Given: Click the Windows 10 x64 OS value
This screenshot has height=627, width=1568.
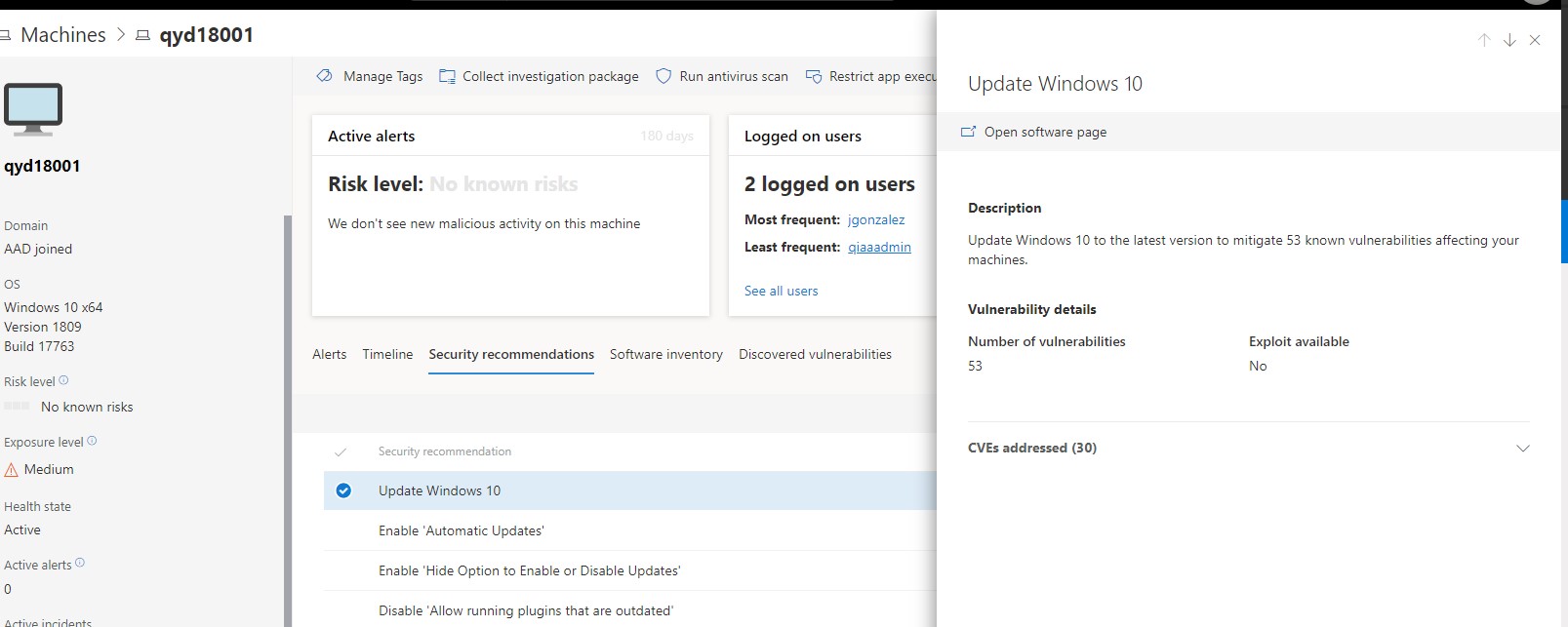Looking at the screenshot, I should (x=53, y=307).
